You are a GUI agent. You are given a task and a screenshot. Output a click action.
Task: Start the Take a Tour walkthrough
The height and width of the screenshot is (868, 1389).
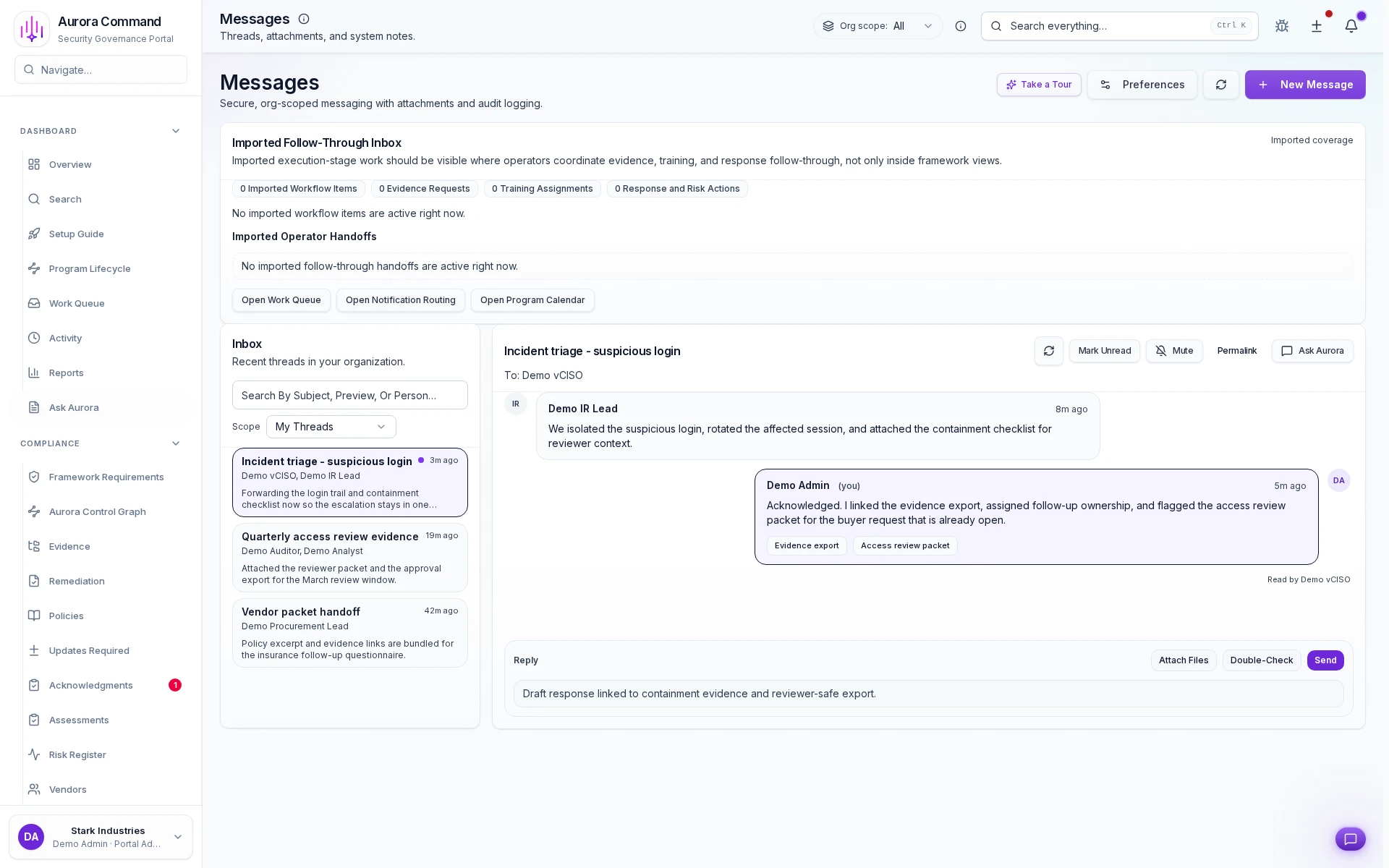coord(1039,85)
